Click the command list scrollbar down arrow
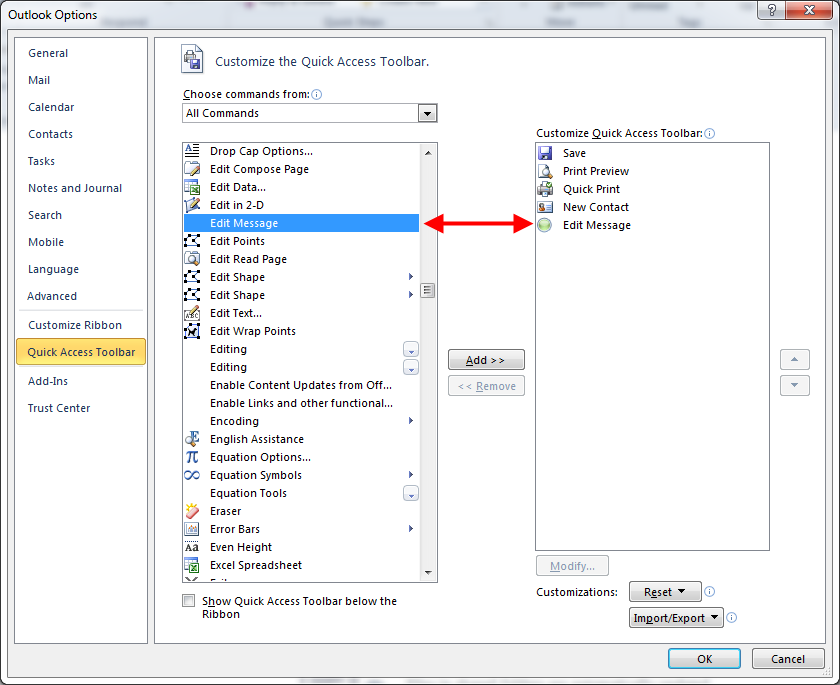This screenshot has height=685, width=840. [x=428, y=573]
